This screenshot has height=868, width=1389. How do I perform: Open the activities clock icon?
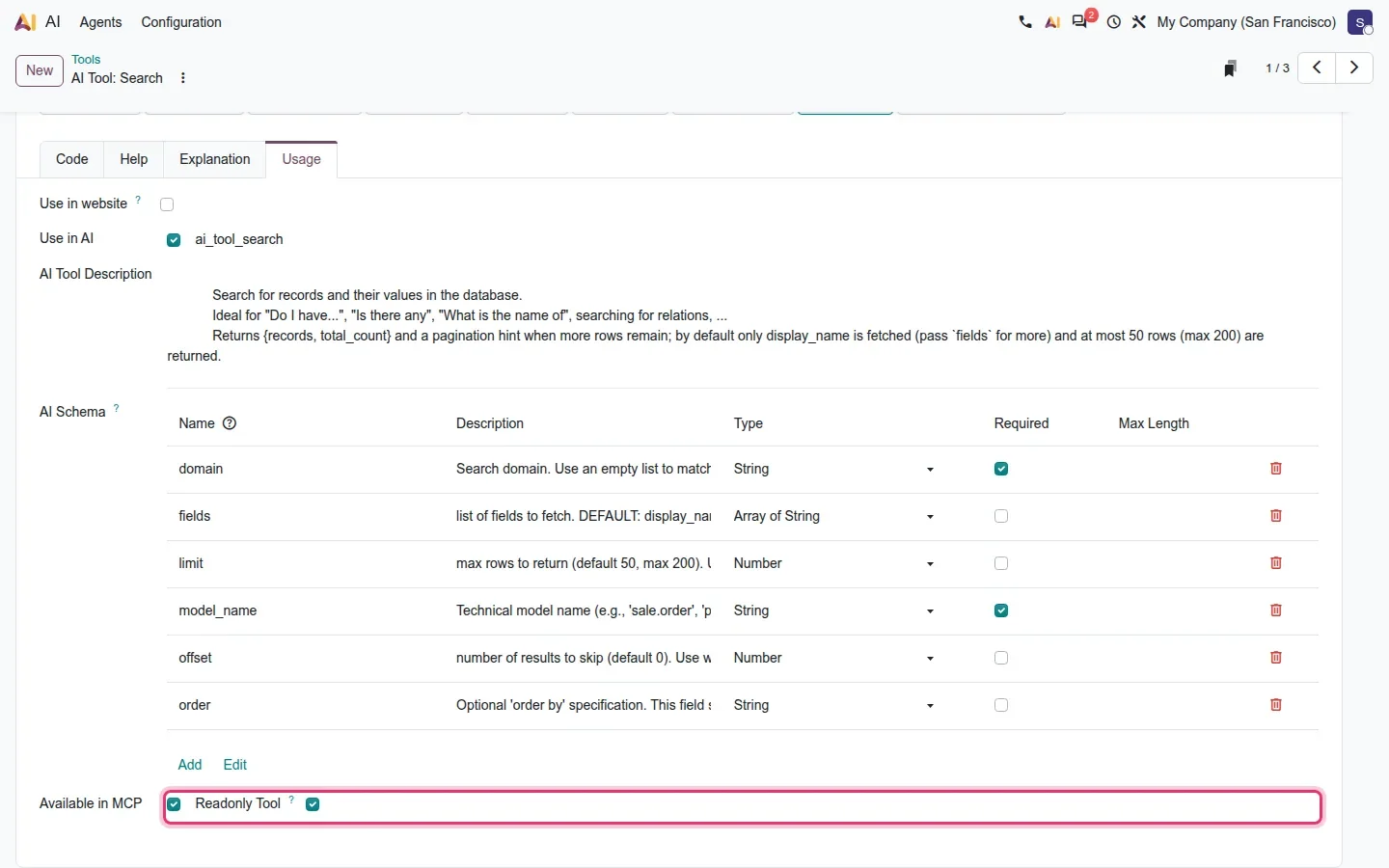1114,22
